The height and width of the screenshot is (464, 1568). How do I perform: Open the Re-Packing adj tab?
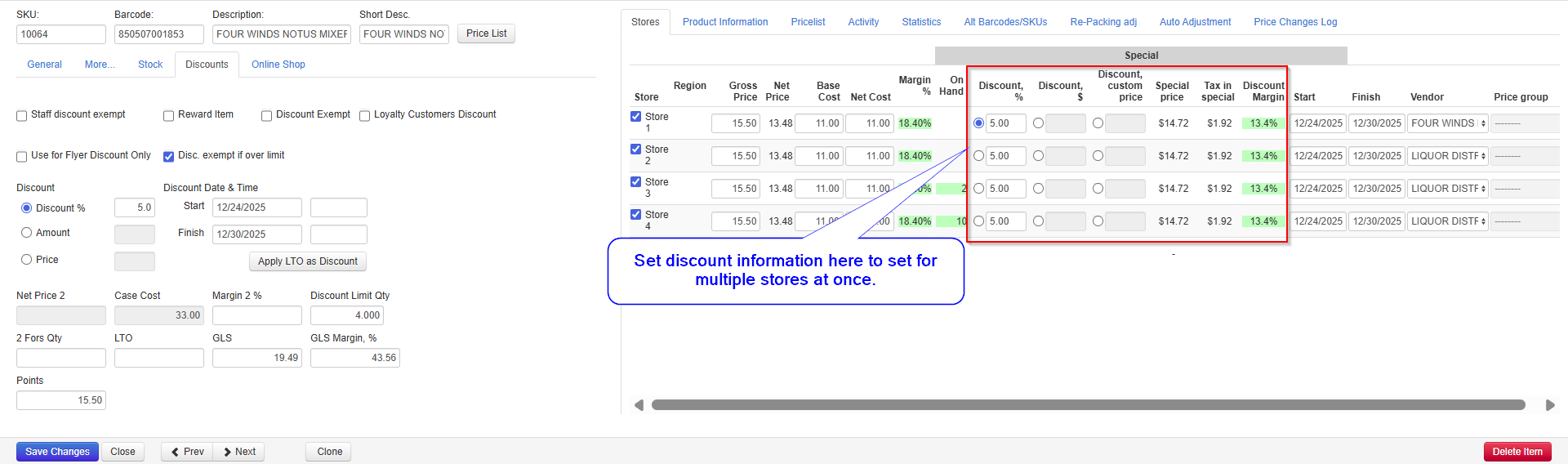(1103, 22)
